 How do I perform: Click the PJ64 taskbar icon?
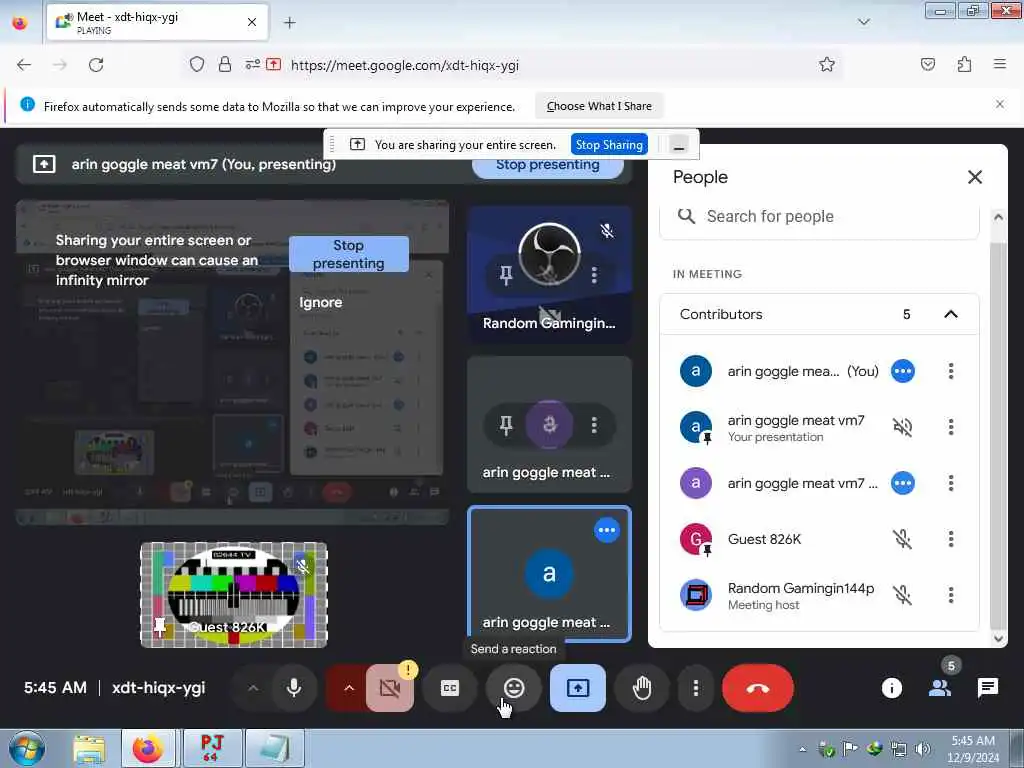tap(213, 748)
